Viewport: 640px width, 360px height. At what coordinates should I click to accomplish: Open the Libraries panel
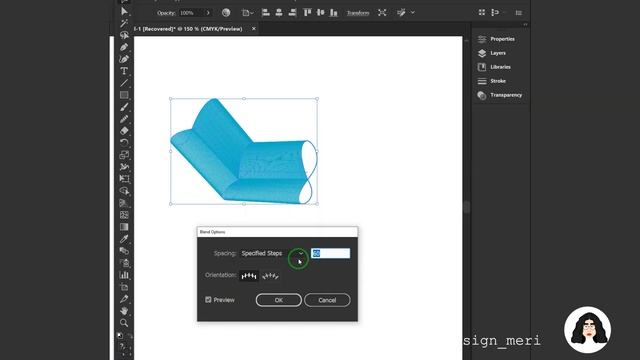coord(494,67)
